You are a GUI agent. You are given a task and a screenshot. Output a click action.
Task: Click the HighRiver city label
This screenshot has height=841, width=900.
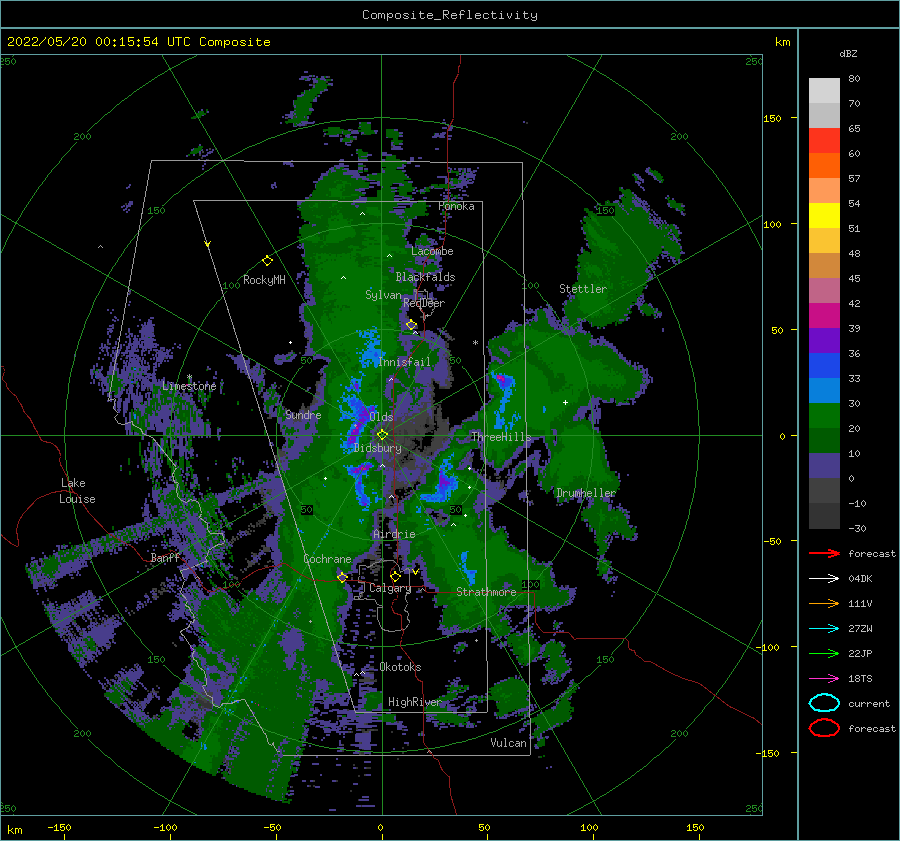(x=415, y=702)
